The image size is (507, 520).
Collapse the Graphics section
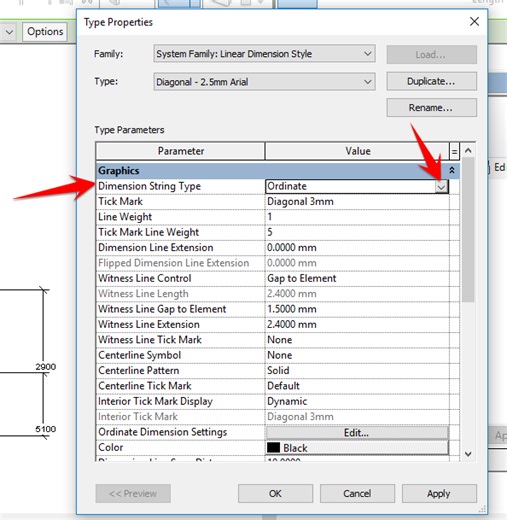(452, 170)
